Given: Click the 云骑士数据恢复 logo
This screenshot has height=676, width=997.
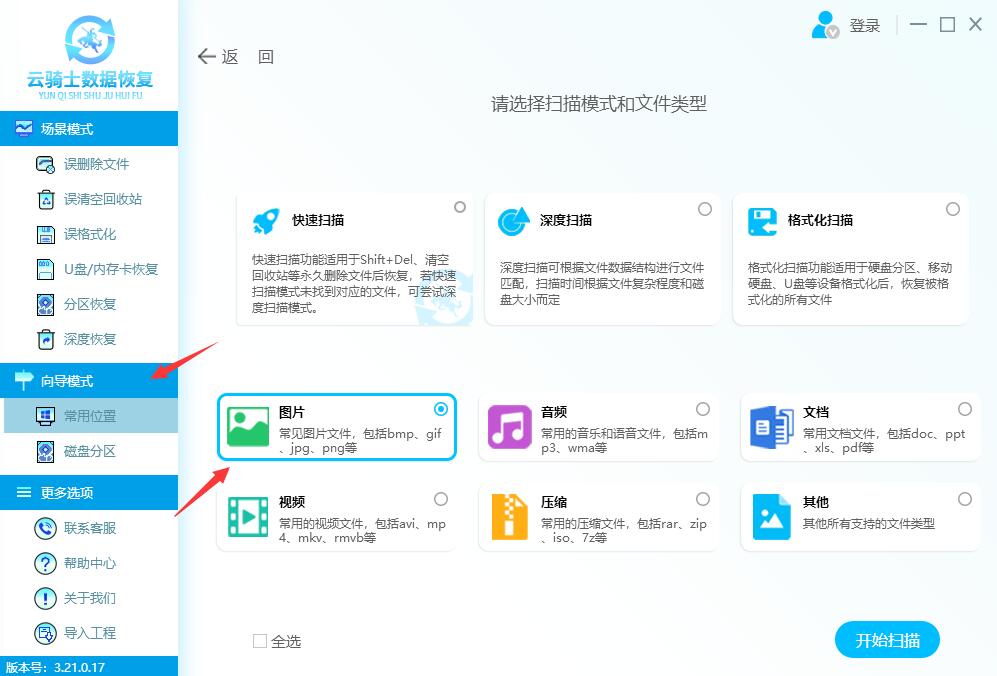Looking at the screenshot, I should pyautogui.click(x=90, y=57).
